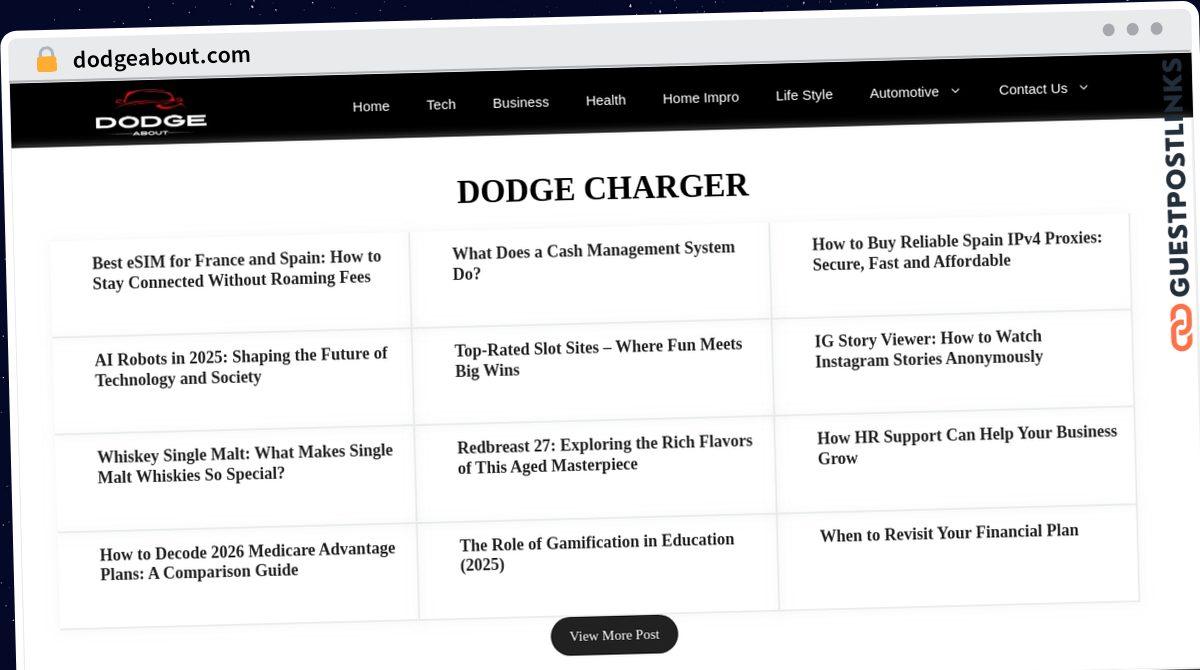
Task: Open the Spain IPv4 Proxies article
Action: 957,251
